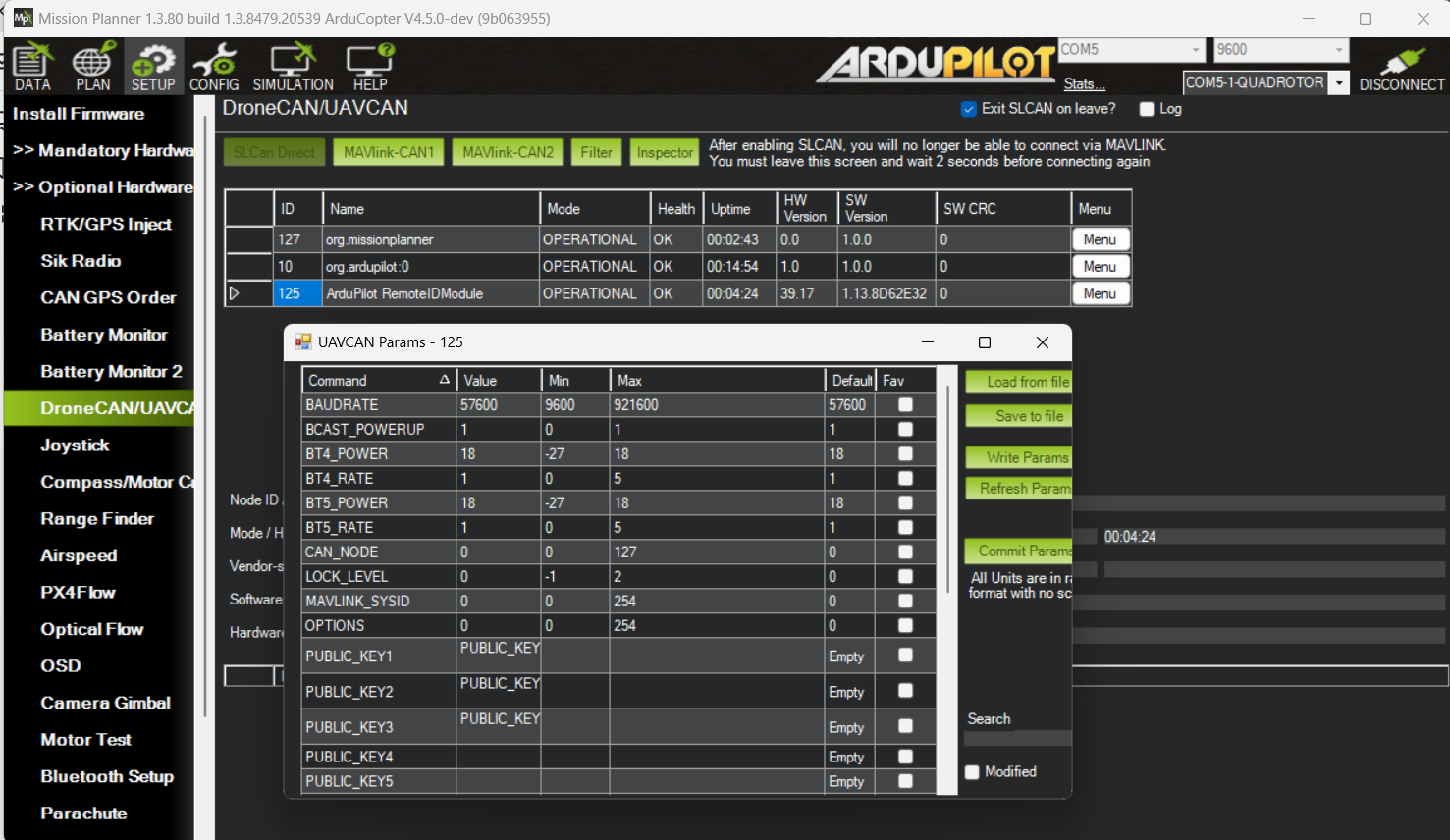1450x840 pixels.
Task: Toggle Exit SLCAN on leave checkbox
Action: [969, 109]
